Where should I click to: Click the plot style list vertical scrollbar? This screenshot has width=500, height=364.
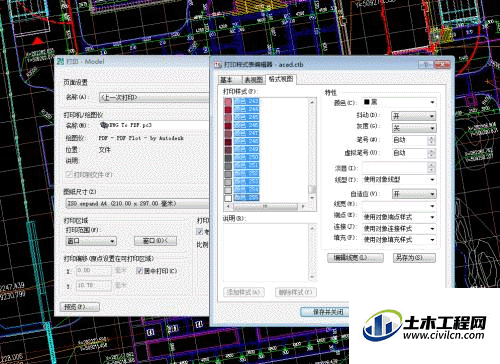coord(312,150)
